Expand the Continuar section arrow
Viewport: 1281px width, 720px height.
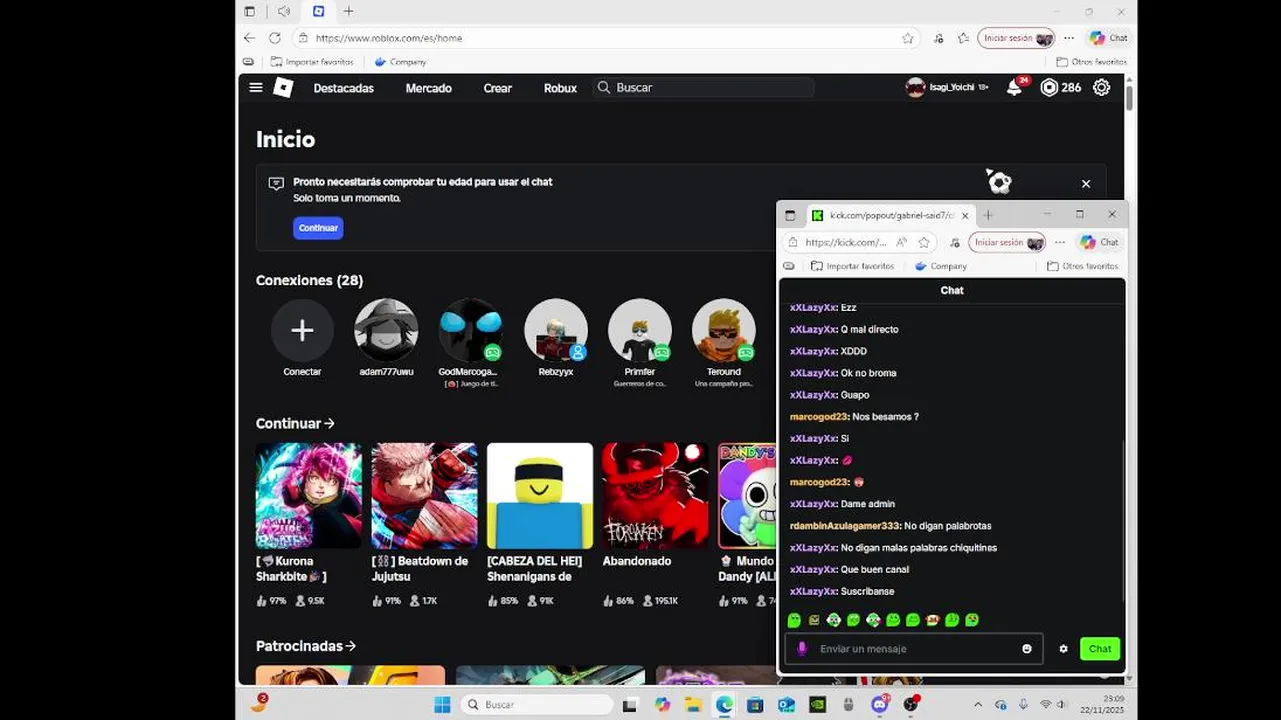(329, 423)
